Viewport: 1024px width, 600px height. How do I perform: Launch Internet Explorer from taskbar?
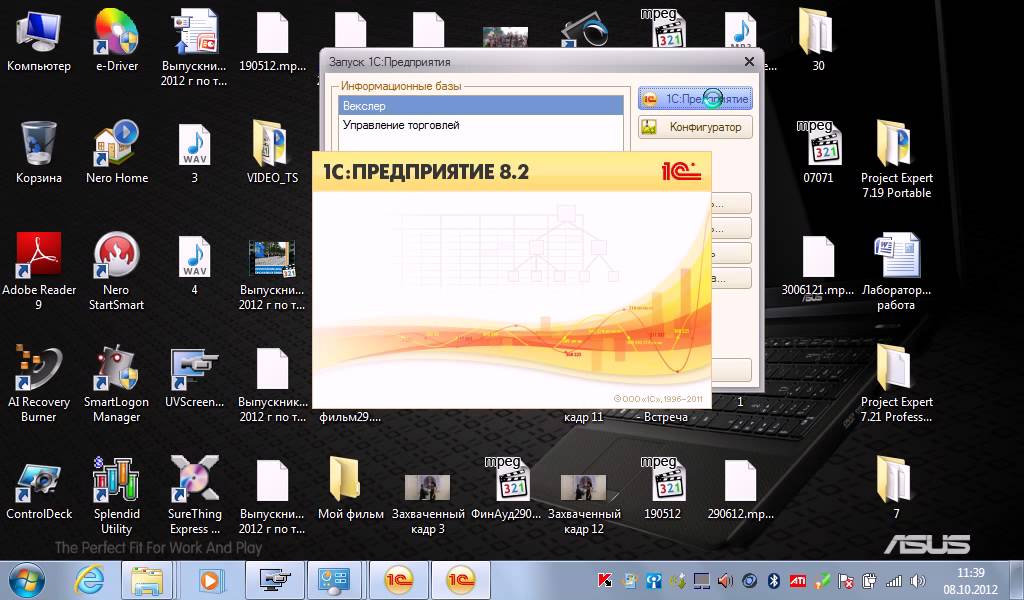(89, 580)
